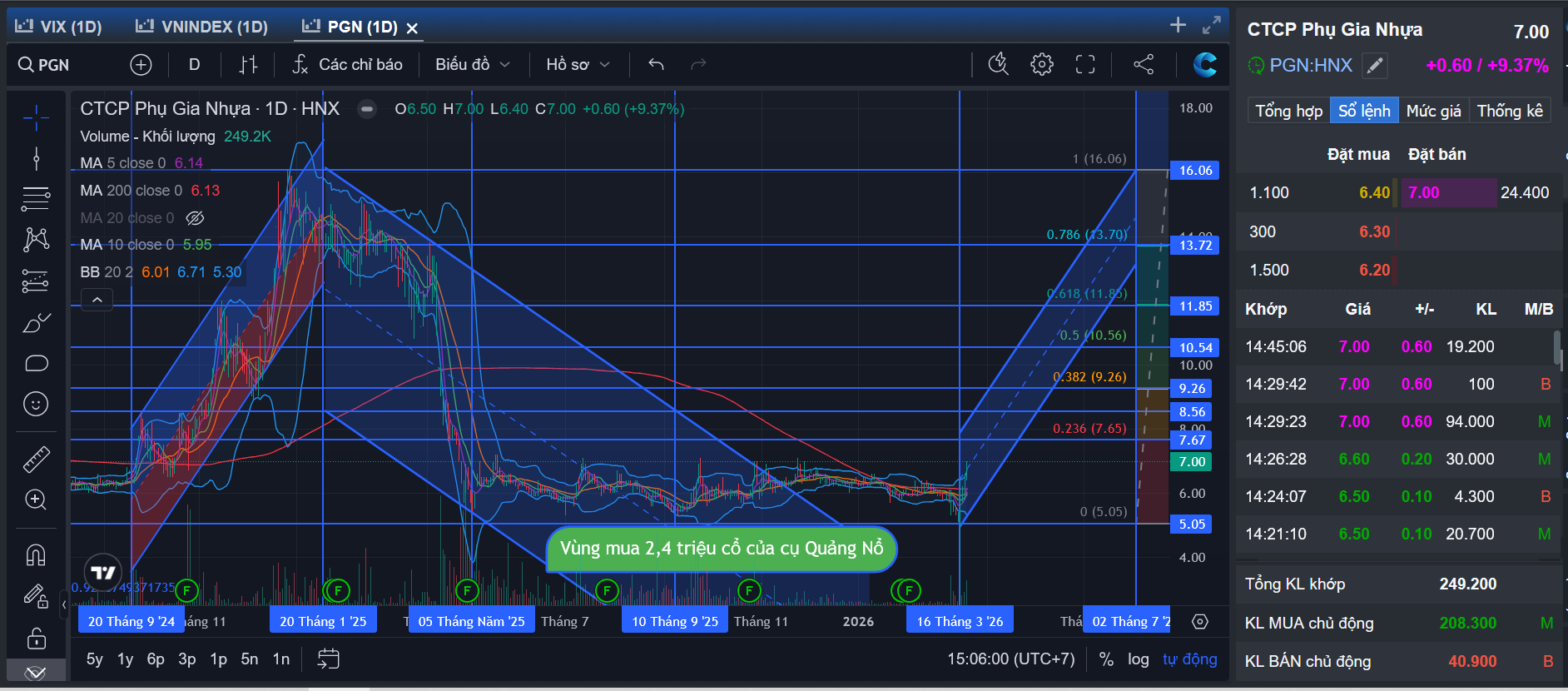
Task: Switch chart to fullscreen mode
Action: [x=1085, y=64]
